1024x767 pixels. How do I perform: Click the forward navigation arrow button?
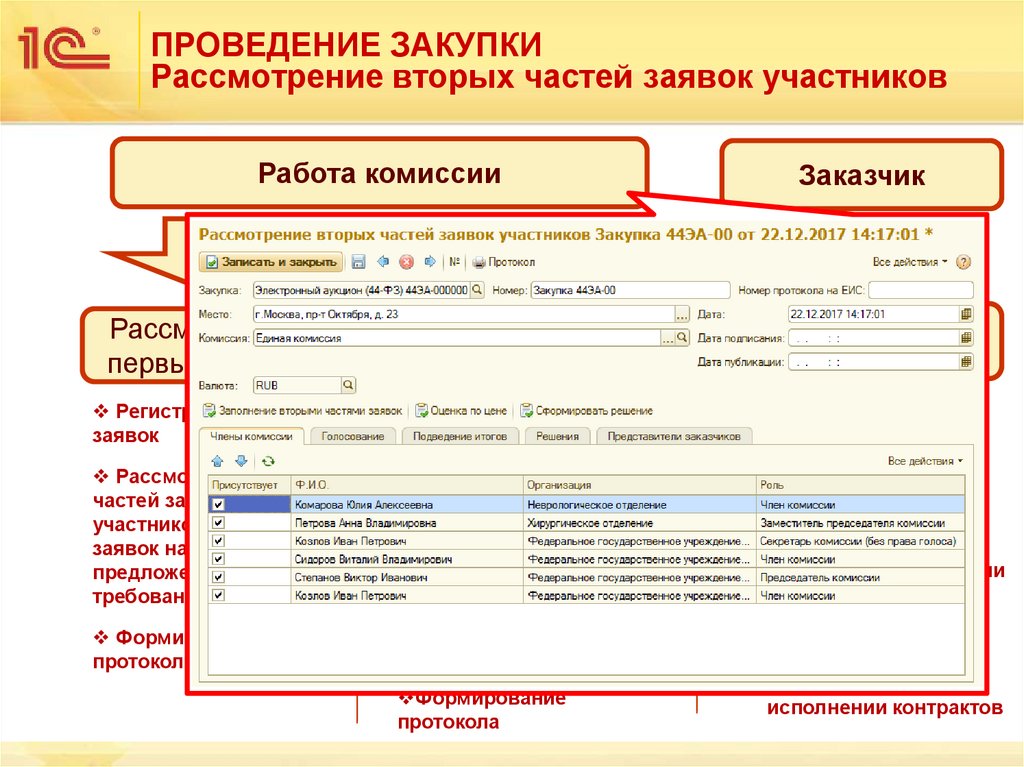(428, 261)
